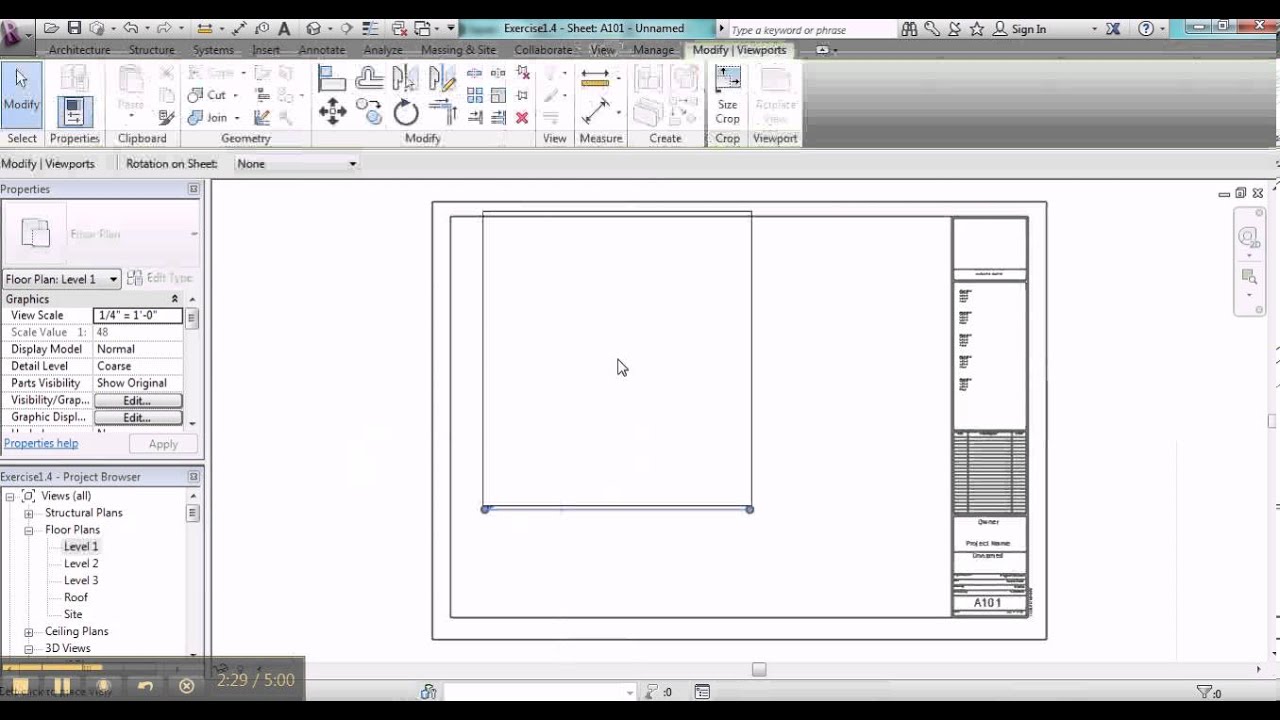1280x720 pixels.
Task: Click the Size Crop button
Action: click(x=727, y=95)
